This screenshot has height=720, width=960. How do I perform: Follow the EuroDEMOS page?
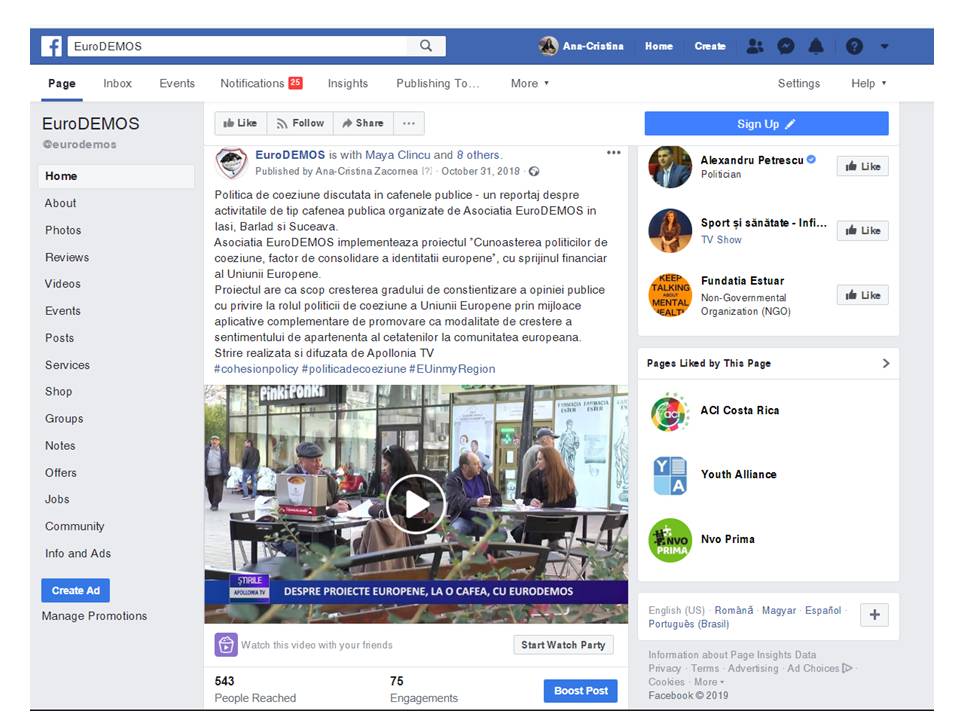point(300,123)
